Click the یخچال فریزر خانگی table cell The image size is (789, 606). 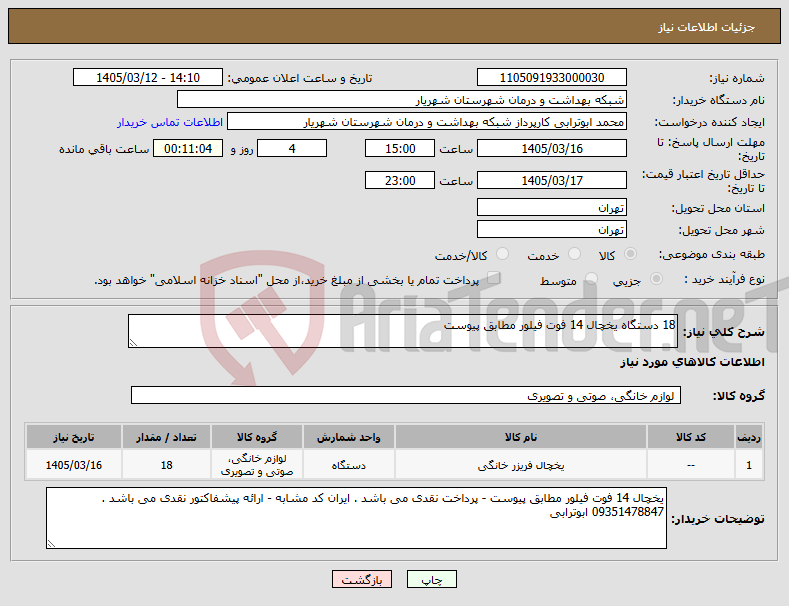(x=521, y=465)
